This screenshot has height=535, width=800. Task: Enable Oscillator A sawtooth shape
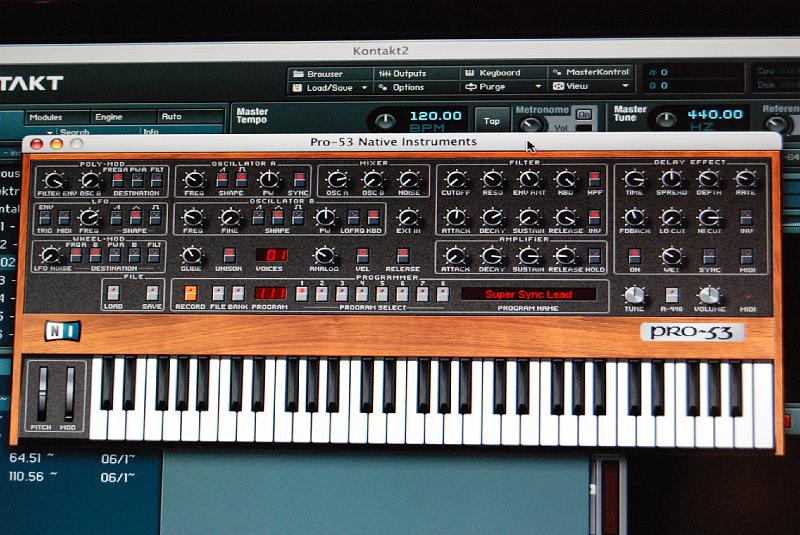click(222, 180)
